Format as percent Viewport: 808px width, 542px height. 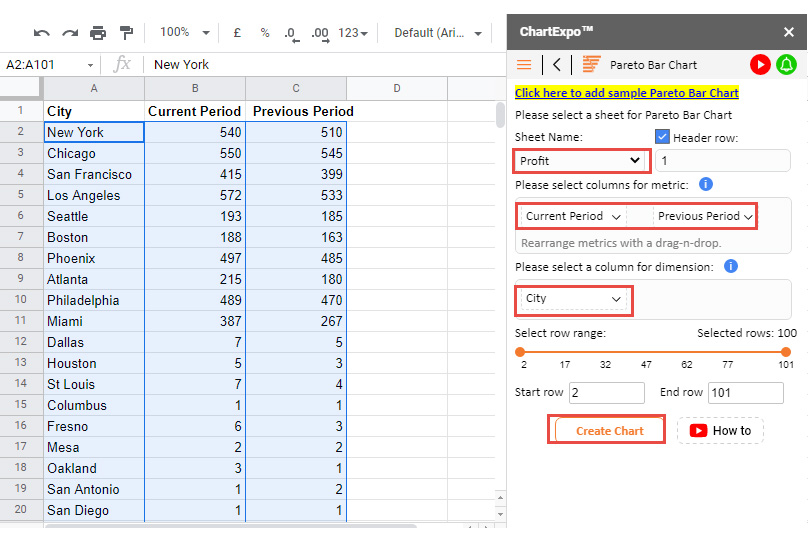265,33
